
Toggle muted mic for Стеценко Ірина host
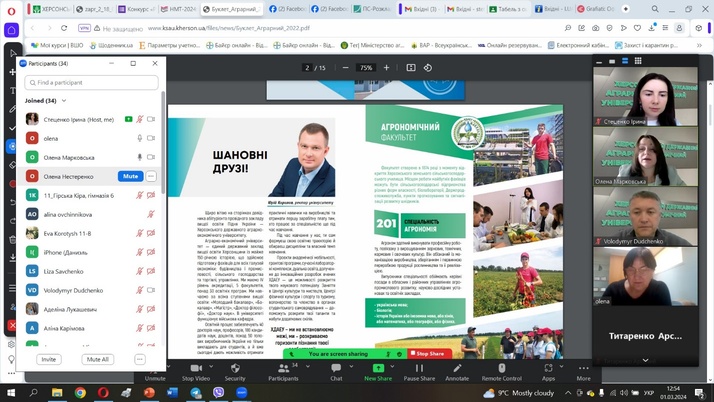(x=140, y=119)
